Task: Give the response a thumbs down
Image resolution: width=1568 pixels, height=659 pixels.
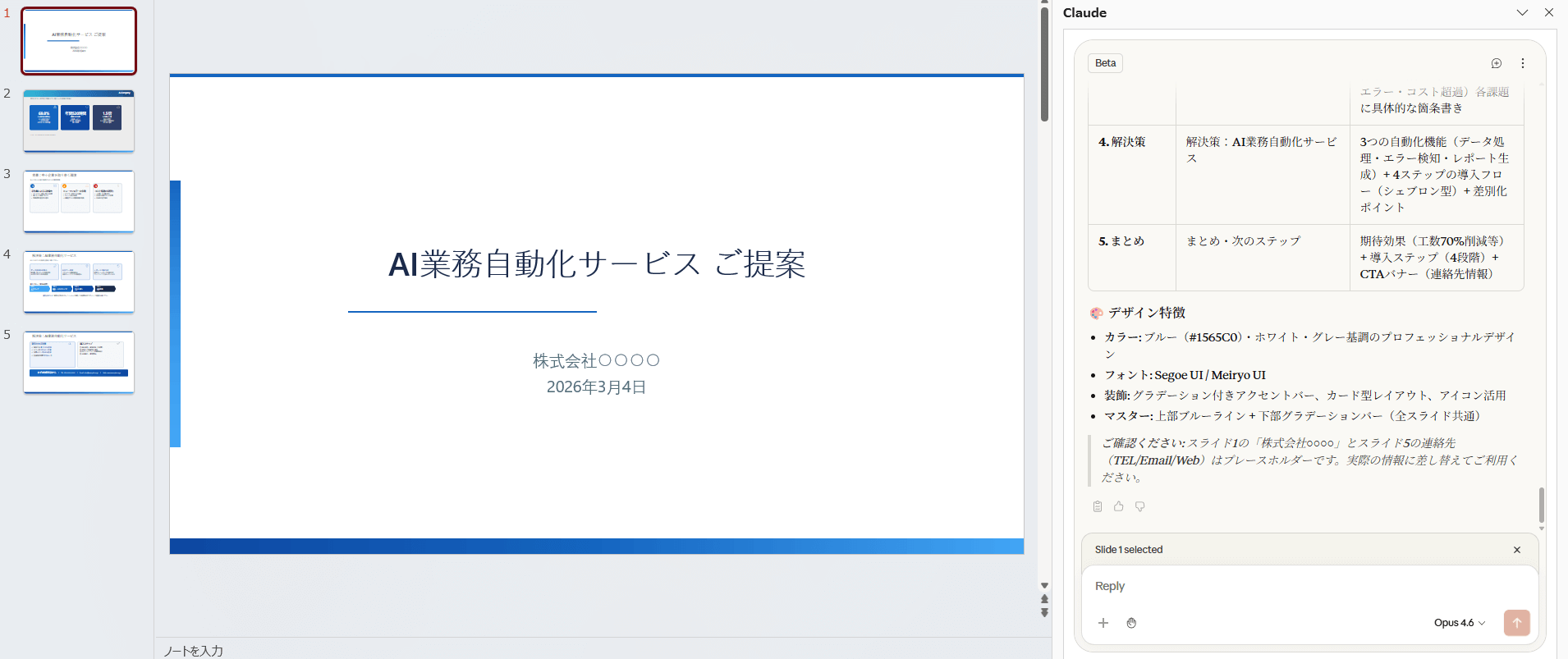Action: [x=1139, y=506]
